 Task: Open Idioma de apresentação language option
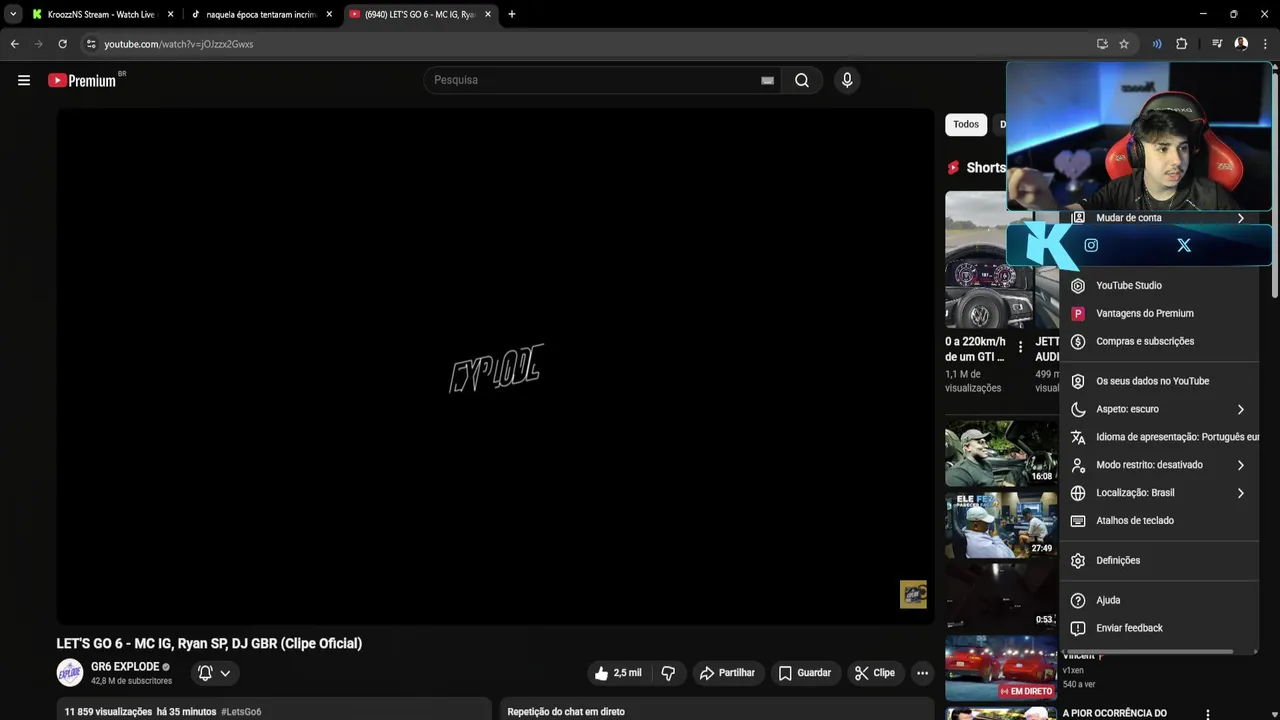[1159, 437]
